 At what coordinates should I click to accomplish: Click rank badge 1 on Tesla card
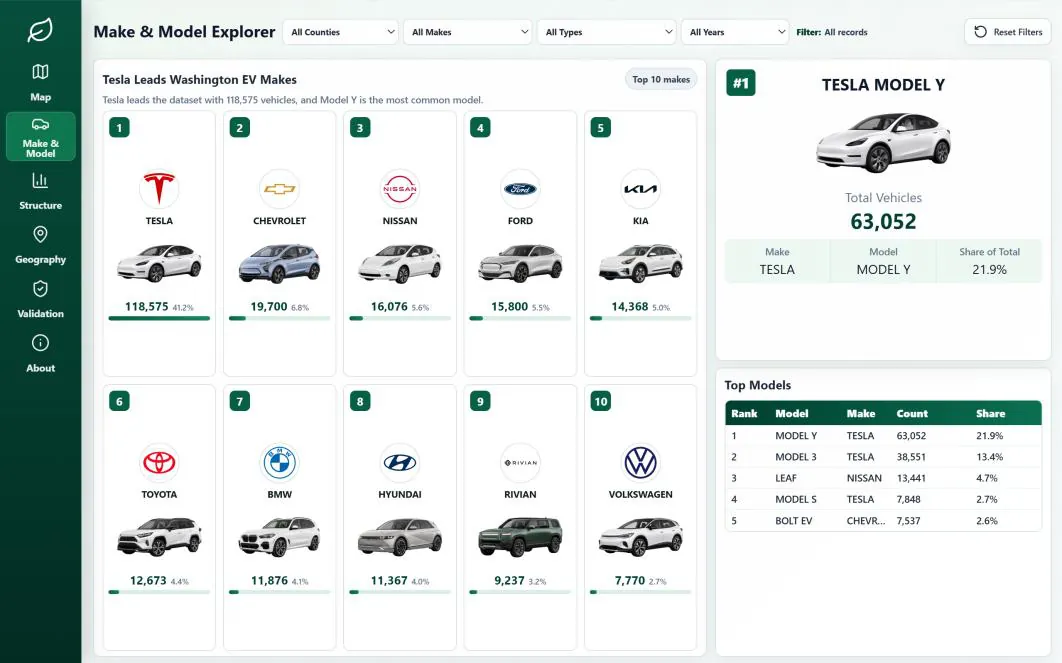click(119, 127)
